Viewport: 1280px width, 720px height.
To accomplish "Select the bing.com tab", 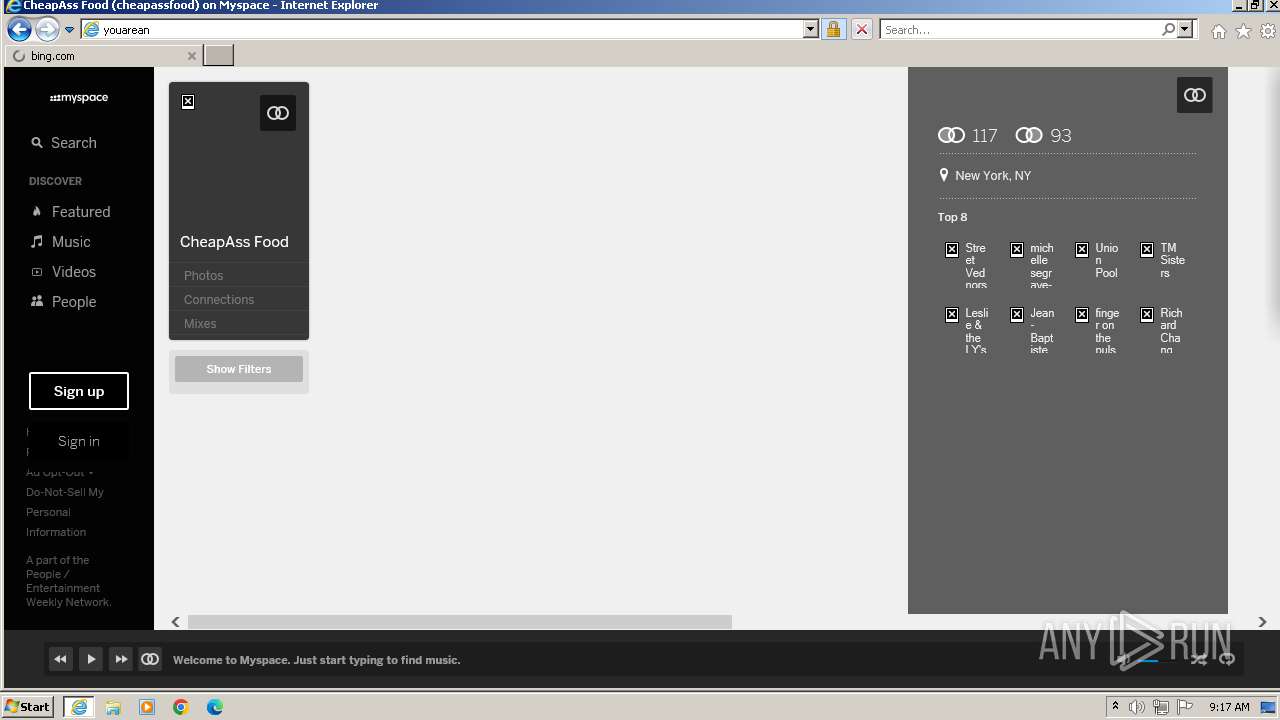I will 103,56.
